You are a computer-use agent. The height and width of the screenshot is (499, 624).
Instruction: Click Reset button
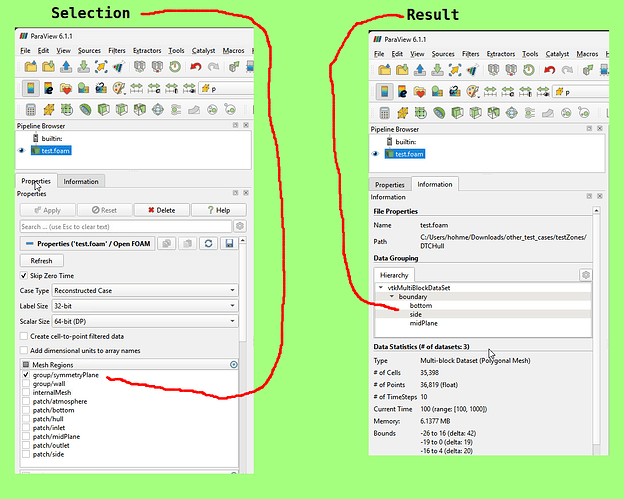[105, 210]
